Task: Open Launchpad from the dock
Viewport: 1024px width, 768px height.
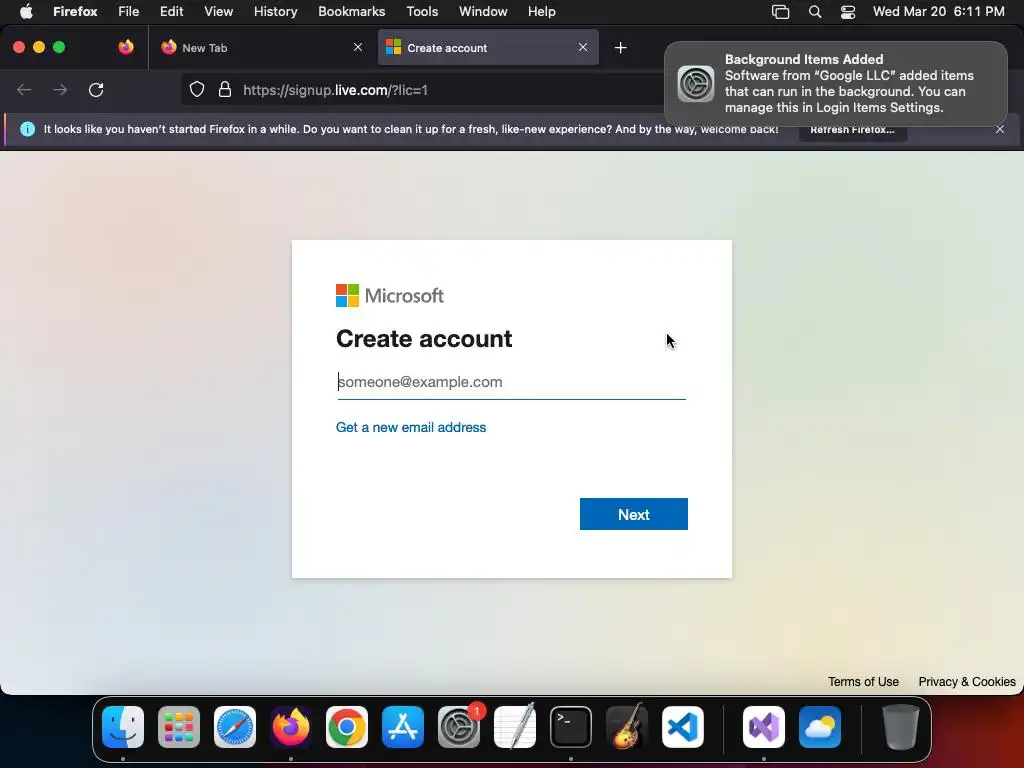Action: [179, 727]
